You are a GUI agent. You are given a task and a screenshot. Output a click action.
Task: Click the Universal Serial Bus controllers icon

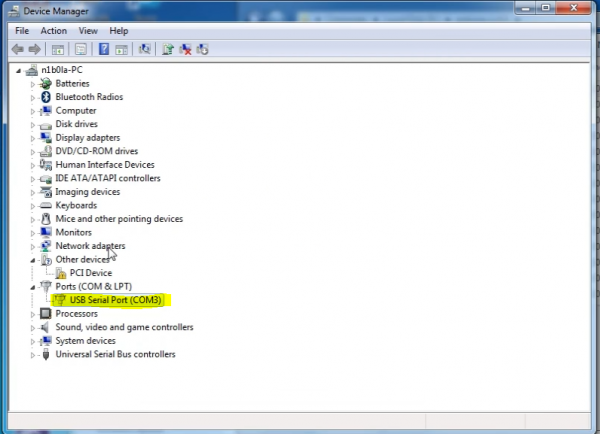point(46,354)
